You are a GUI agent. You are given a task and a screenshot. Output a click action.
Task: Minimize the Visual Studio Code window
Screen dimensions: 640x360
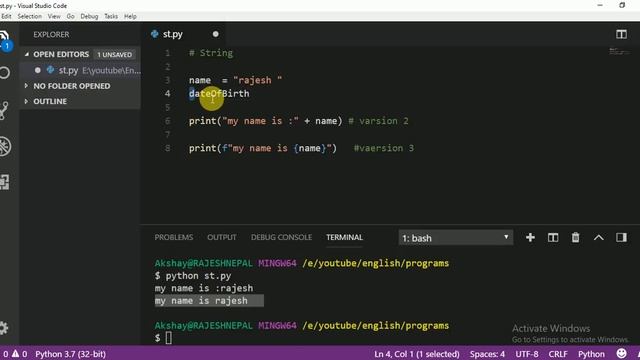pyautogui.click(x=600, y=5)
